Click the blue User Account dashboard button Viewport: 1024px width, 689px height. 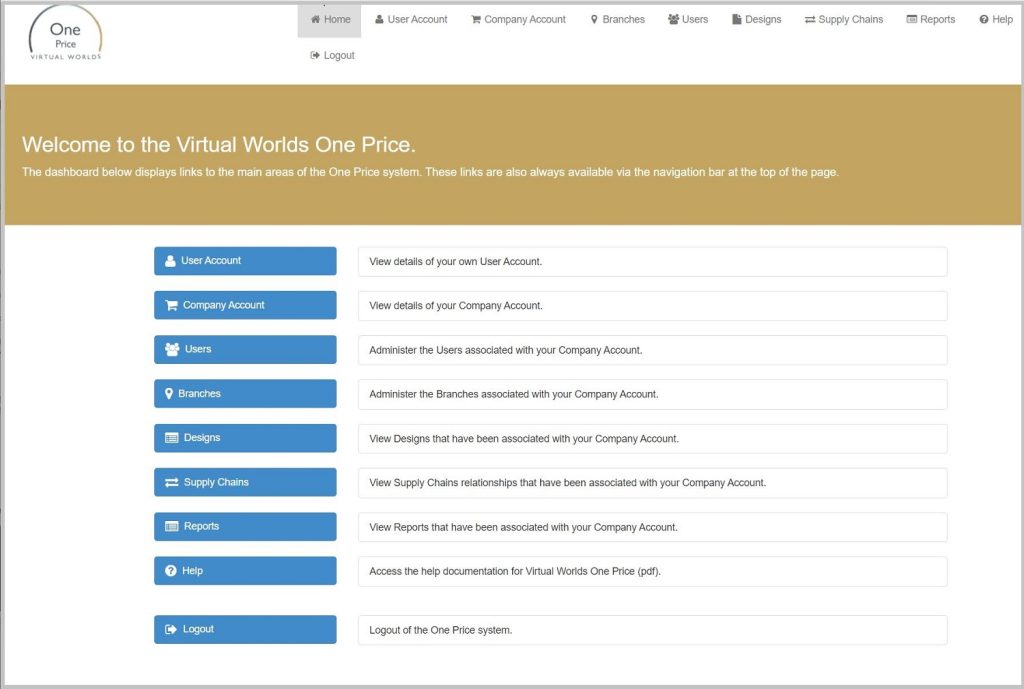coord(245,261)
